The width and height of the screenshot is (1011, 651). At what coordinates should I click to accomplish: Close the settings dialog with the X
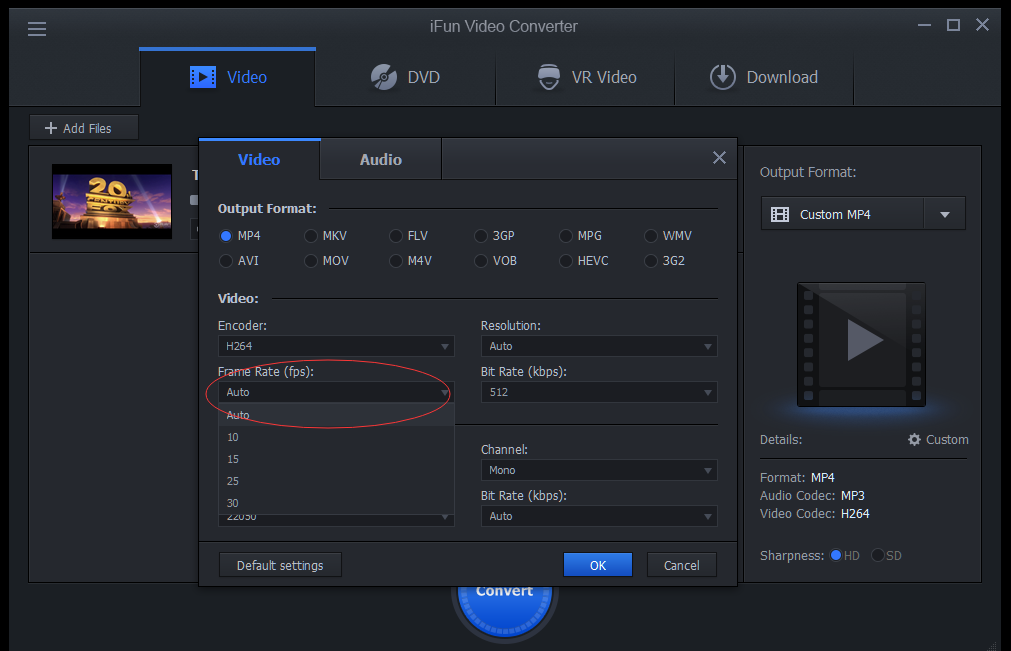(x=720, y=158)
